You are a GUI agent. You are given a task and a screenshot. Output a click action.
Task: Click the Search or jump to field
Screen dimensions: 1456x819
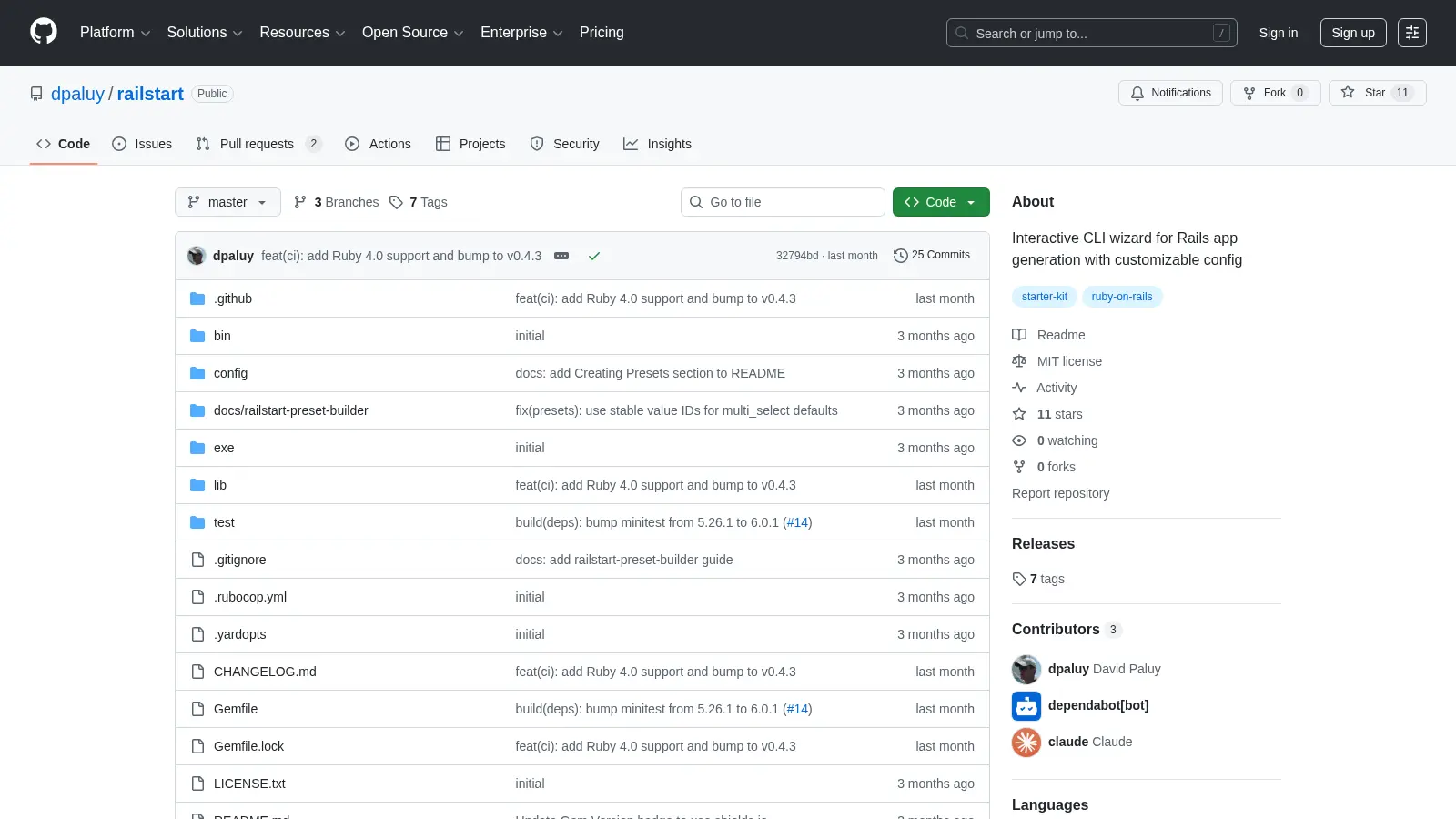tap(1092, 33)
